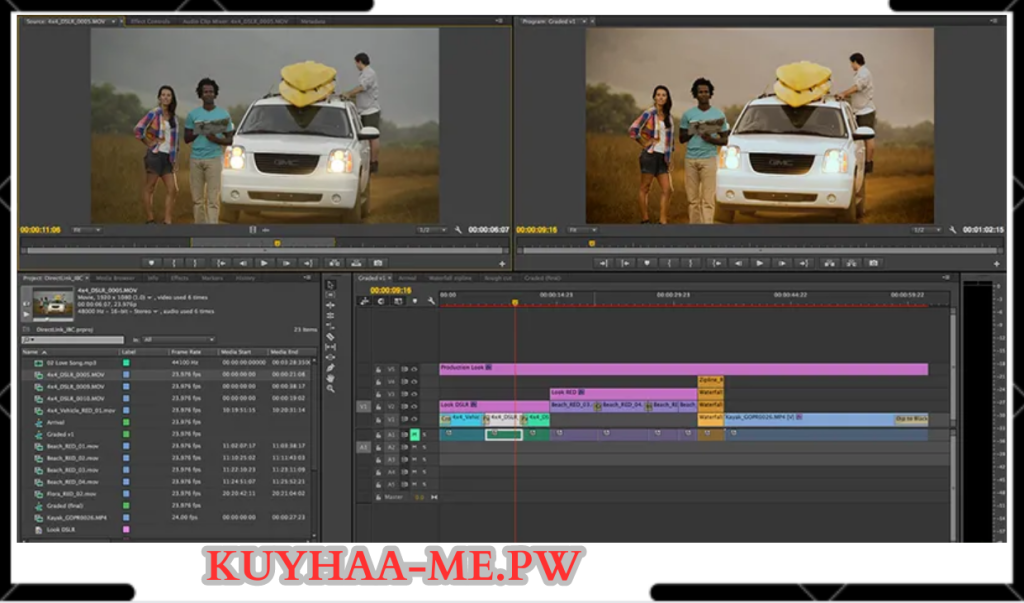1024x603 pixels.
Task: Select the Track Select tool
Action: (x=330, y=295)
